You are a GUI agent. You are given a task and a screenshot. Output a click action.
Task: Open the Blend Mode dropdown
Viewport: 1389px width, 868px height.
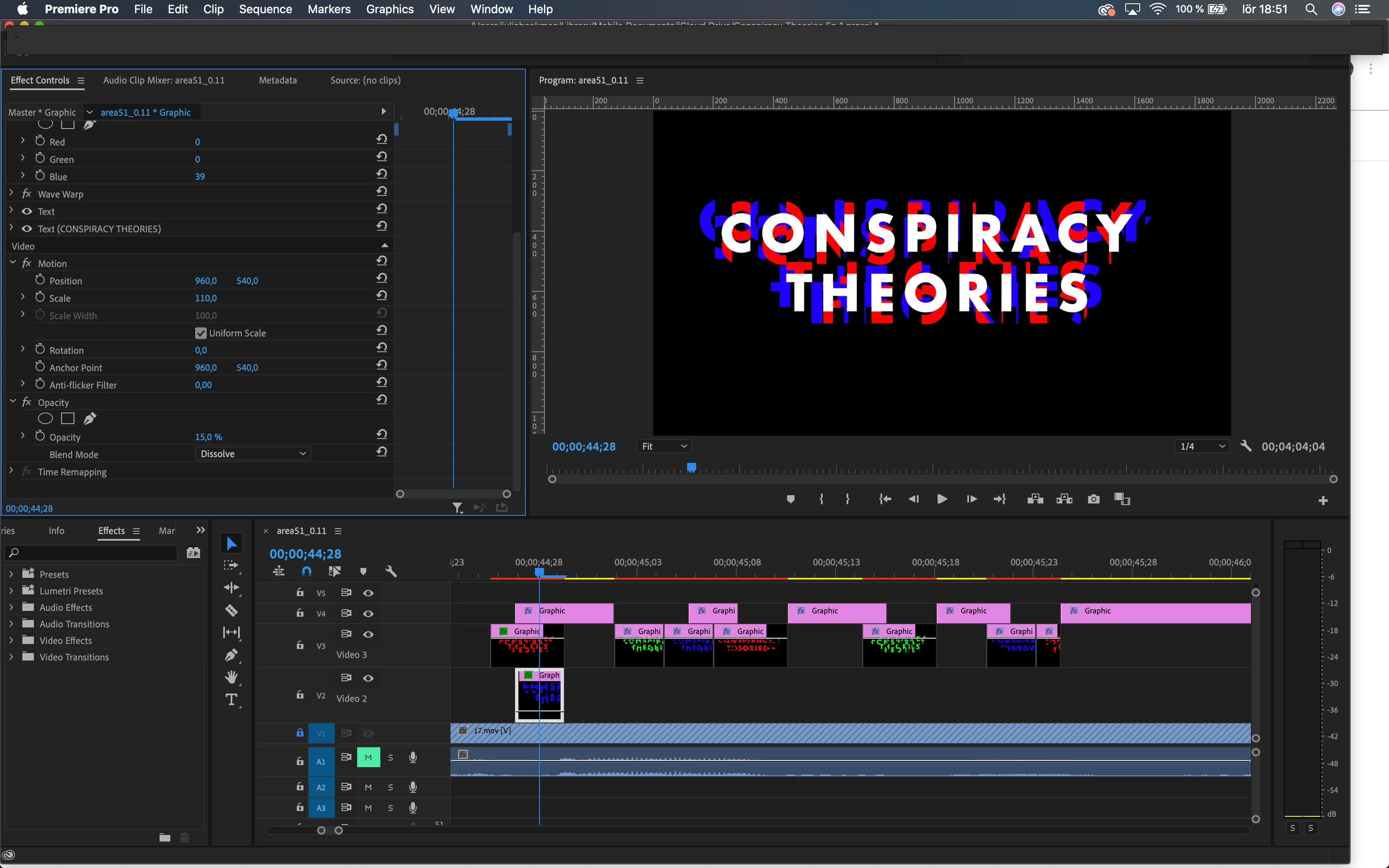click(253, 454)
